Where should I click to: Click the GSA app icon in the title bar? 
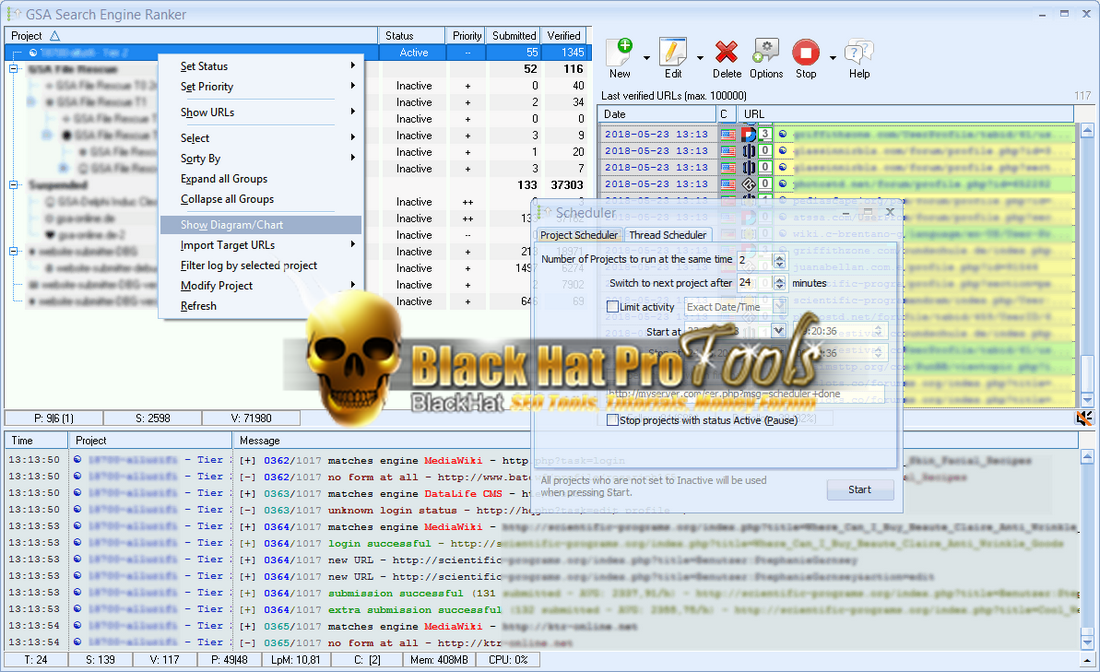pyautogui.click(x=13, y=14)
